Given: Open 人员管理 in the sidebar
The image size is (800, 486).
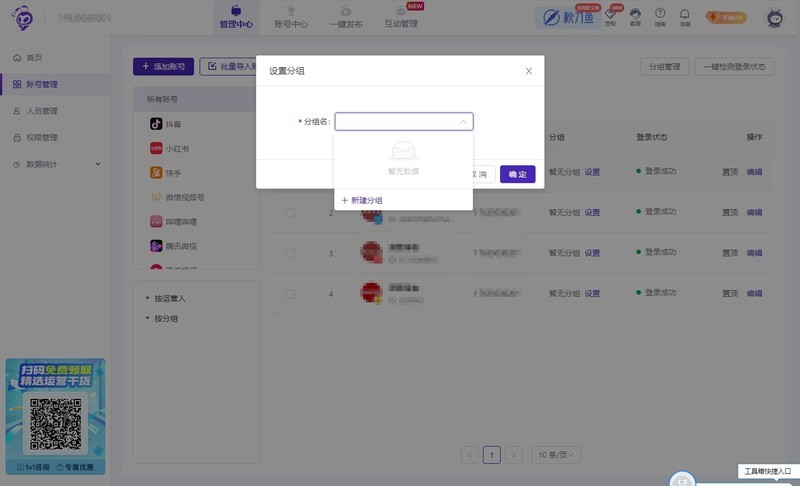Looking at the screenshot, I should 42,111.
